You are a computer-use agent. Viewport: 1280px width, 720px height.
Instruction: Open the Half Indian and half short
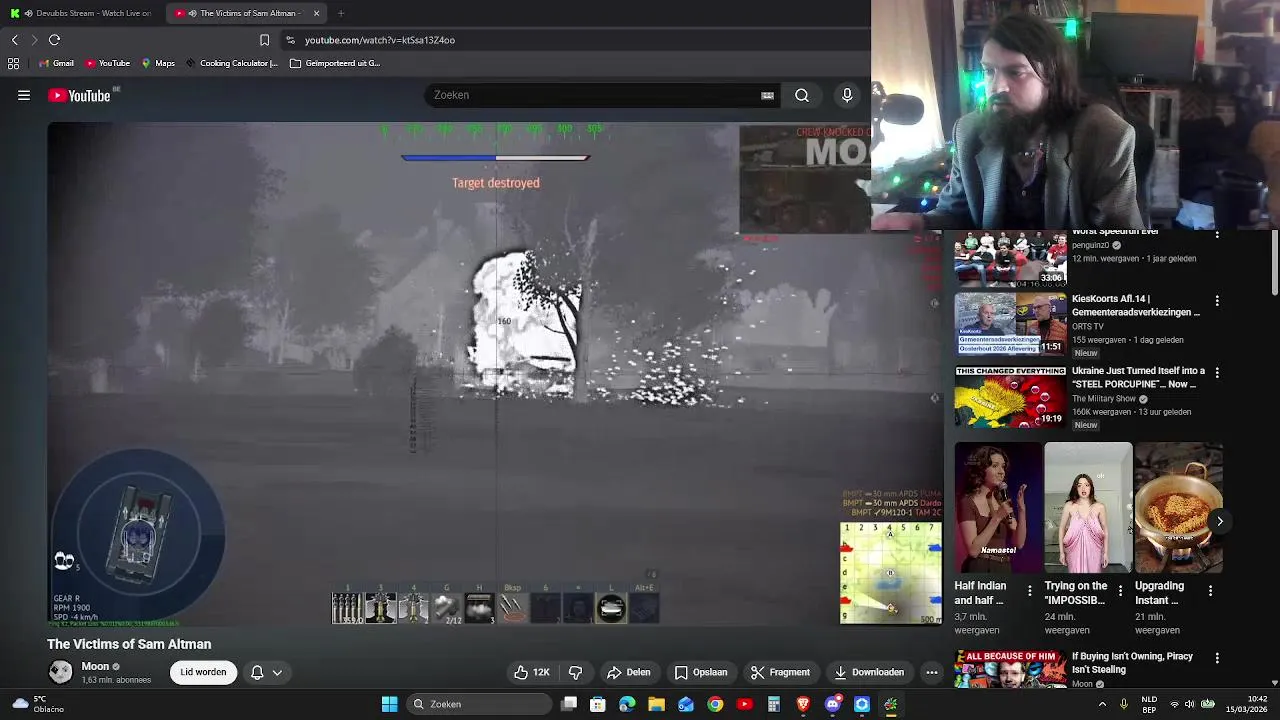[998, 507]
